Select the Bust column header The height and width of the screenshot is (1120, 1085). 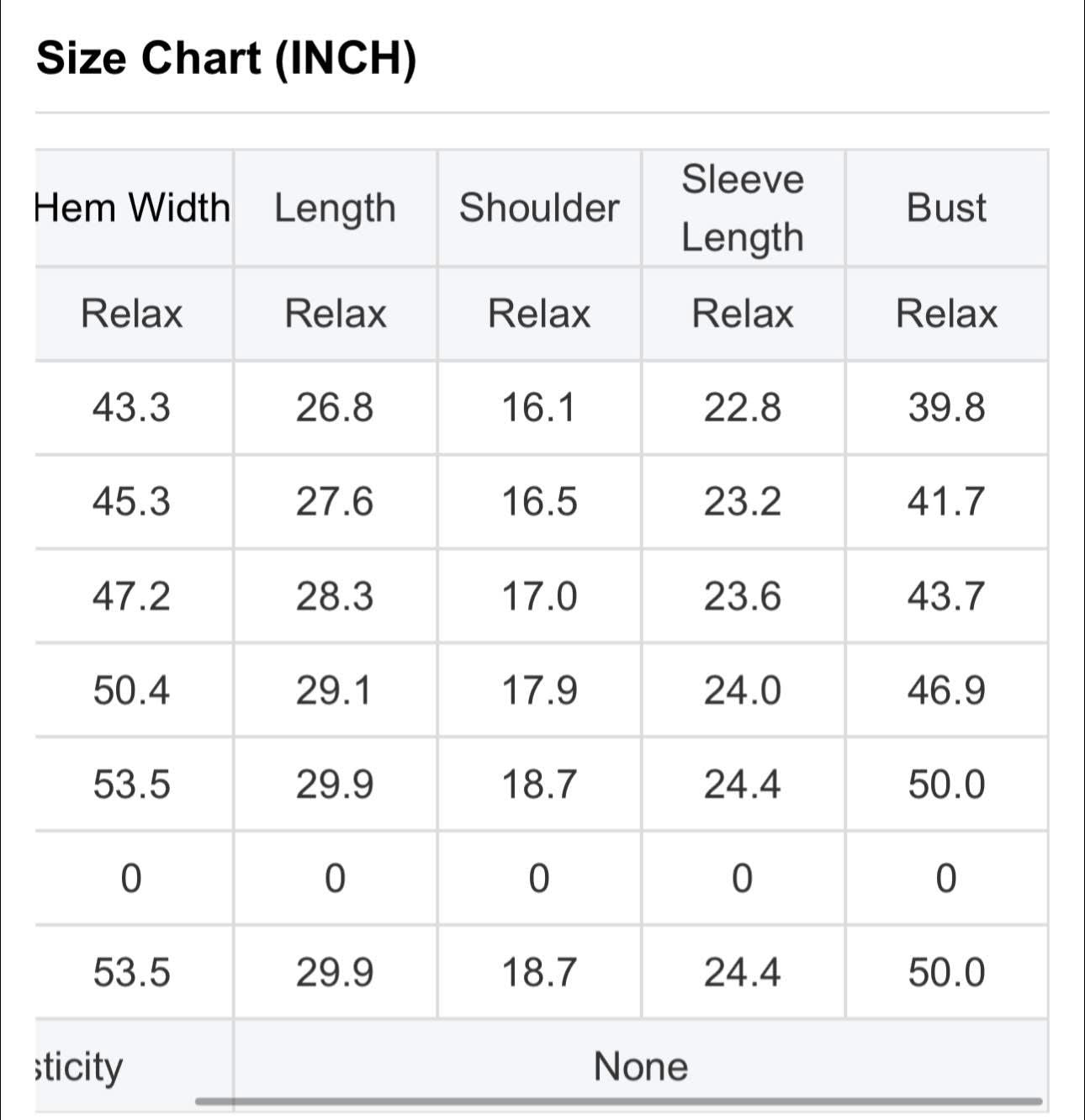946,208
